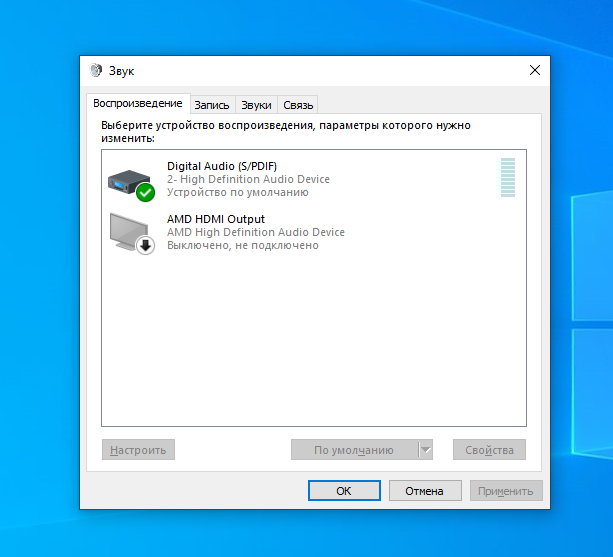Open Свойства for the device
This screenshot has width=613, height=557.
pyautogui.click(x=489, y=450)
